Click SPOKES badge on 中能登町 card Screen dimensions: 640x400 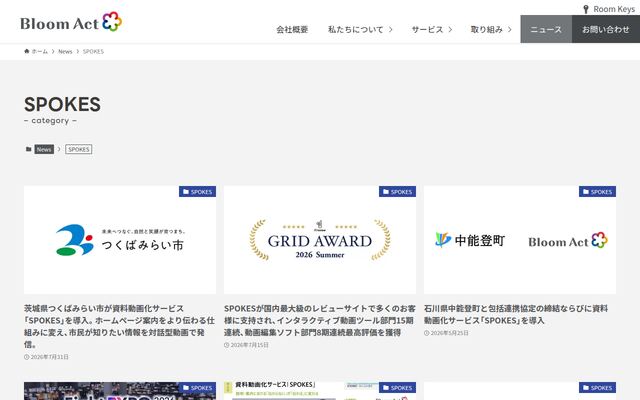click(597, 191)
